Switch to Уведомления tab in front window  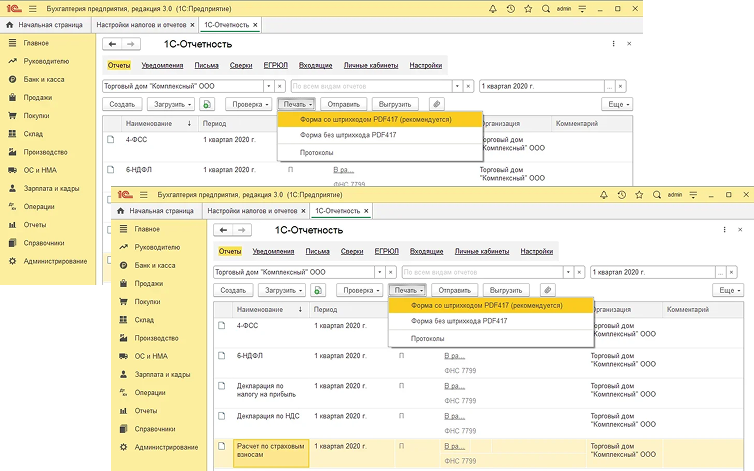click(x=273, y=251)
